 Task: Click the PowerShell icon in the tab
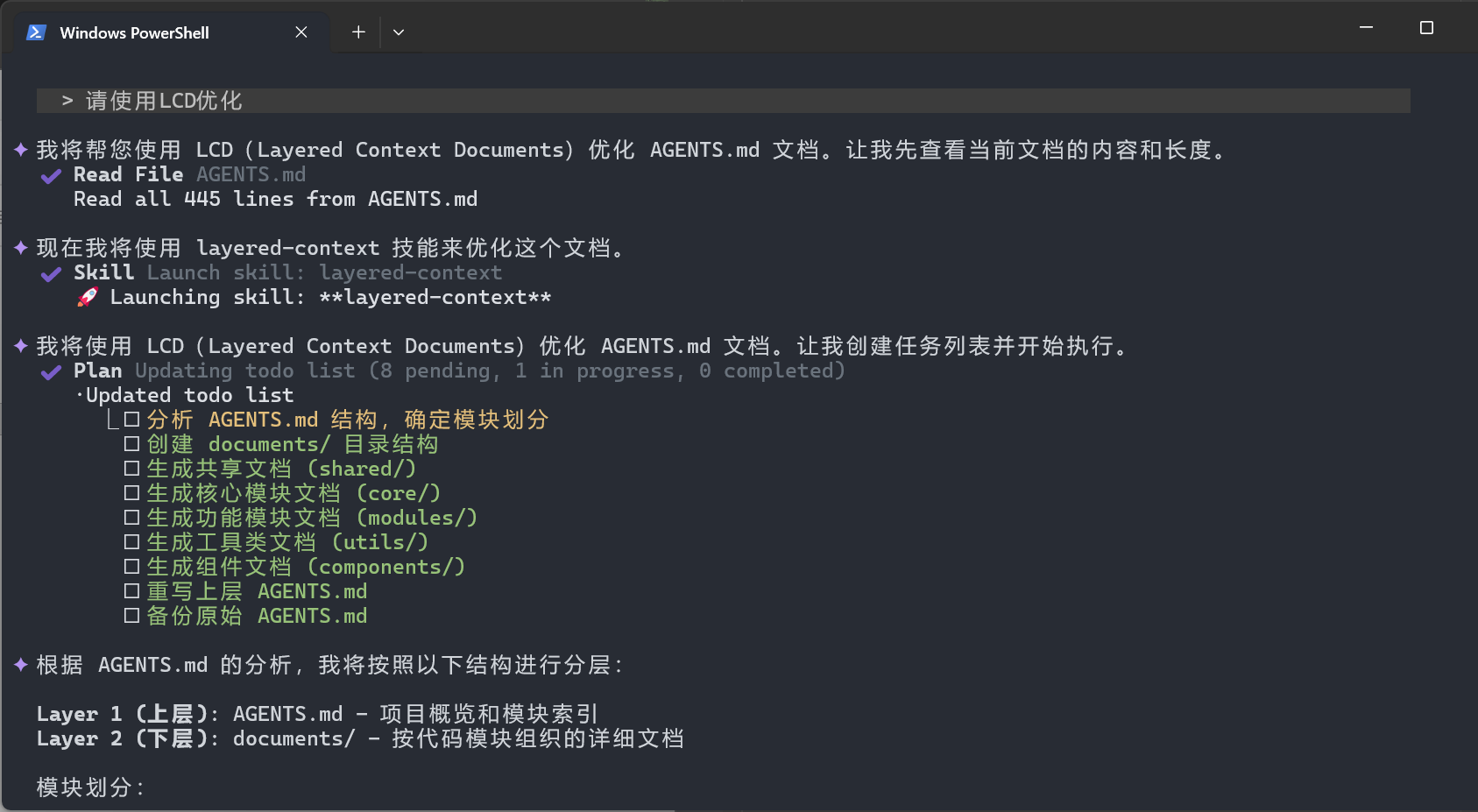(x=36, y=32)
